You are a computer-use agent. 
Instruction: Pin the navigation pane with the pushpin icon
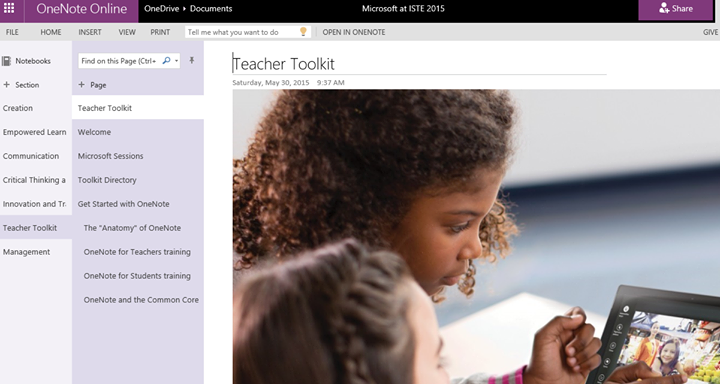192,60
